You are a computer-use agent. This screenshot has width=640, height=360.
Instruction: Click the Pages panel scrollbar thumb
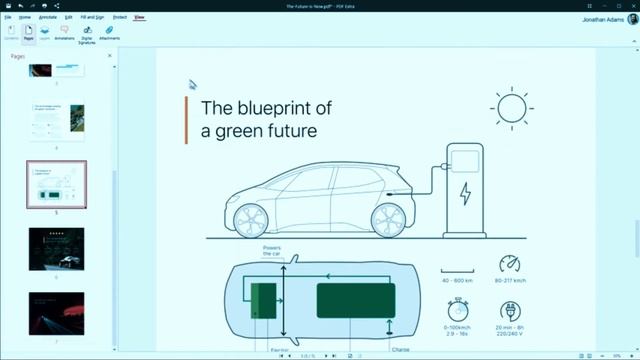(x=114, y=257)
